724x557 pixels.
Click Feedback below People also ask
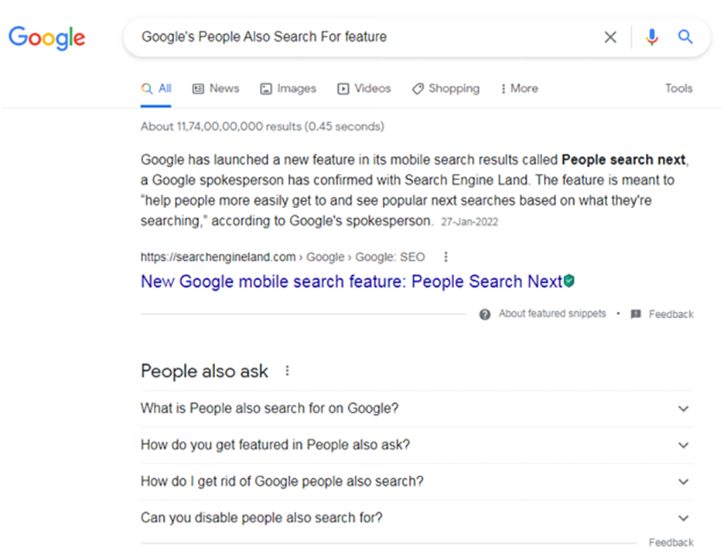pyautogui.click(x=671, y=542)
